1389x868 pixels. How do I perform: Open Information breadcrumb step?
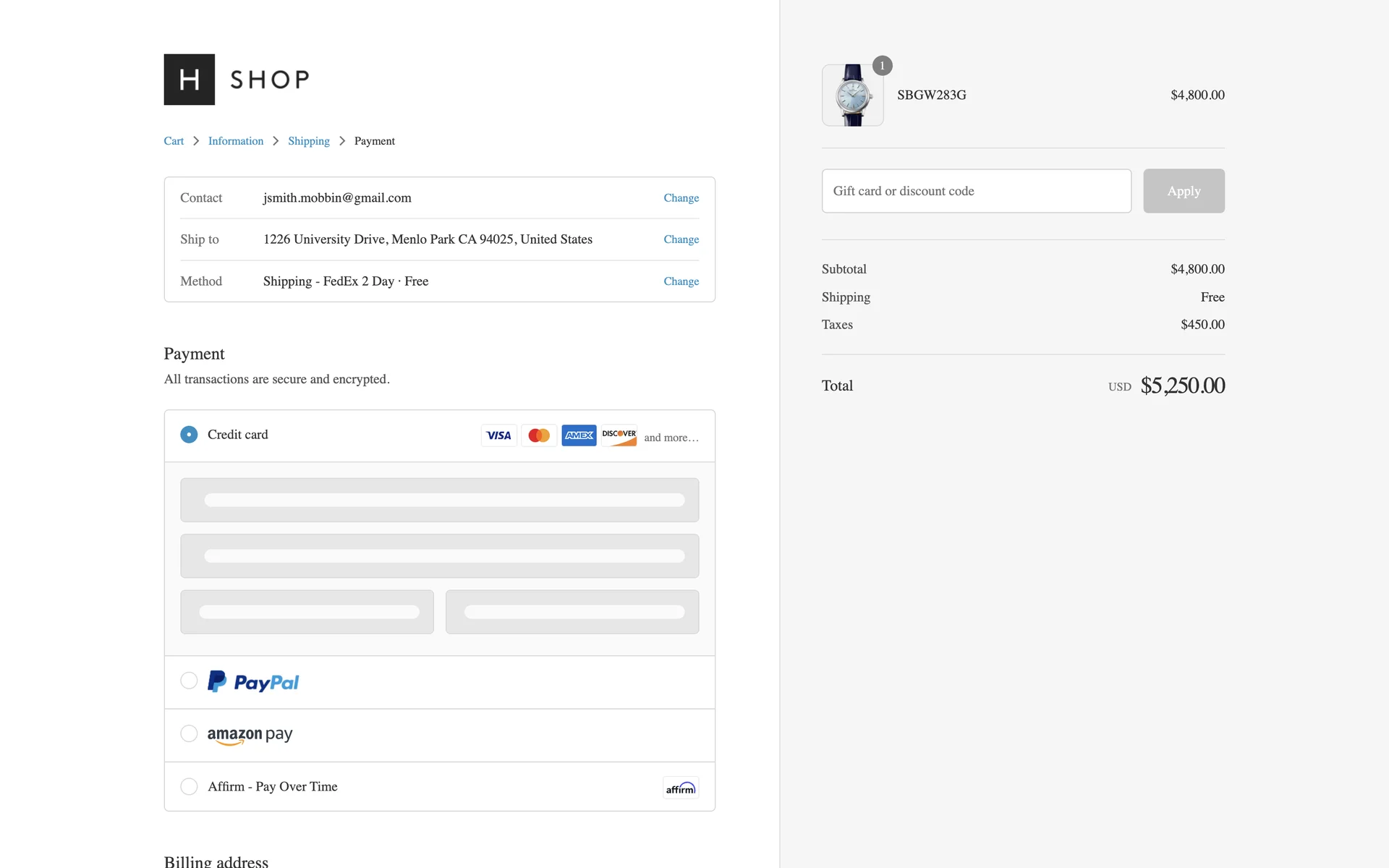(x=236, y=141)
